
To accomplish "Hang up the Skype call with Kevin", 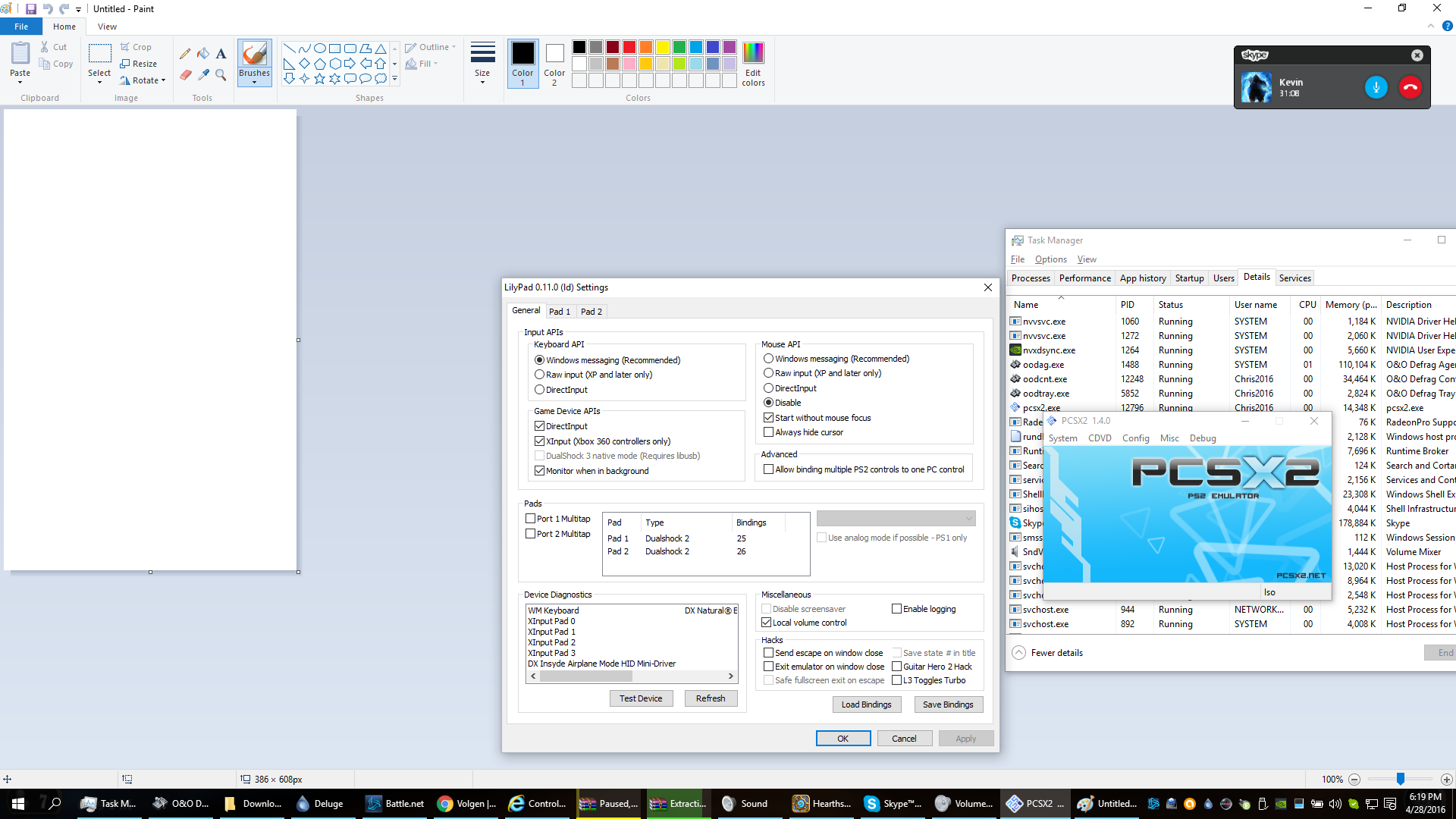I will (x=1410, y=87).
